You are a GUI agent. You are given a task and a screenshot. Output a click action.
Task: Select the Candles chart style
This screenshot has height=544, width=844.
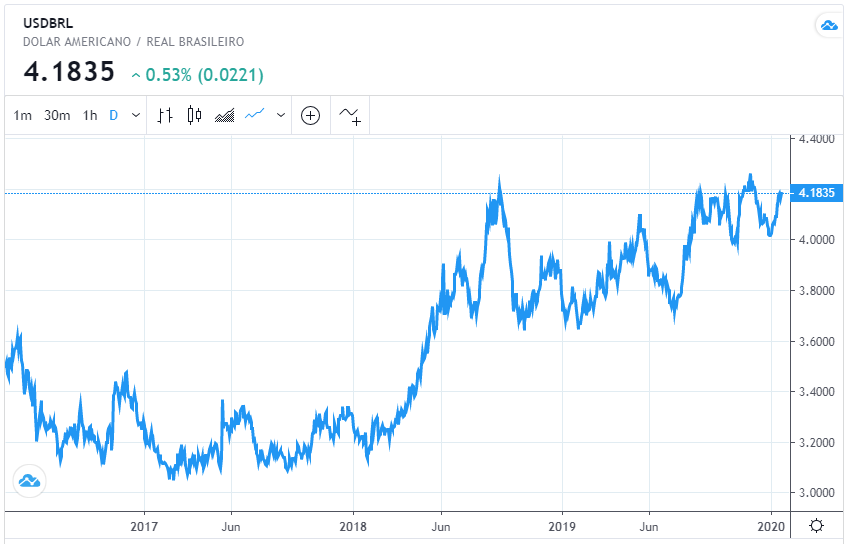click(194, 115)
